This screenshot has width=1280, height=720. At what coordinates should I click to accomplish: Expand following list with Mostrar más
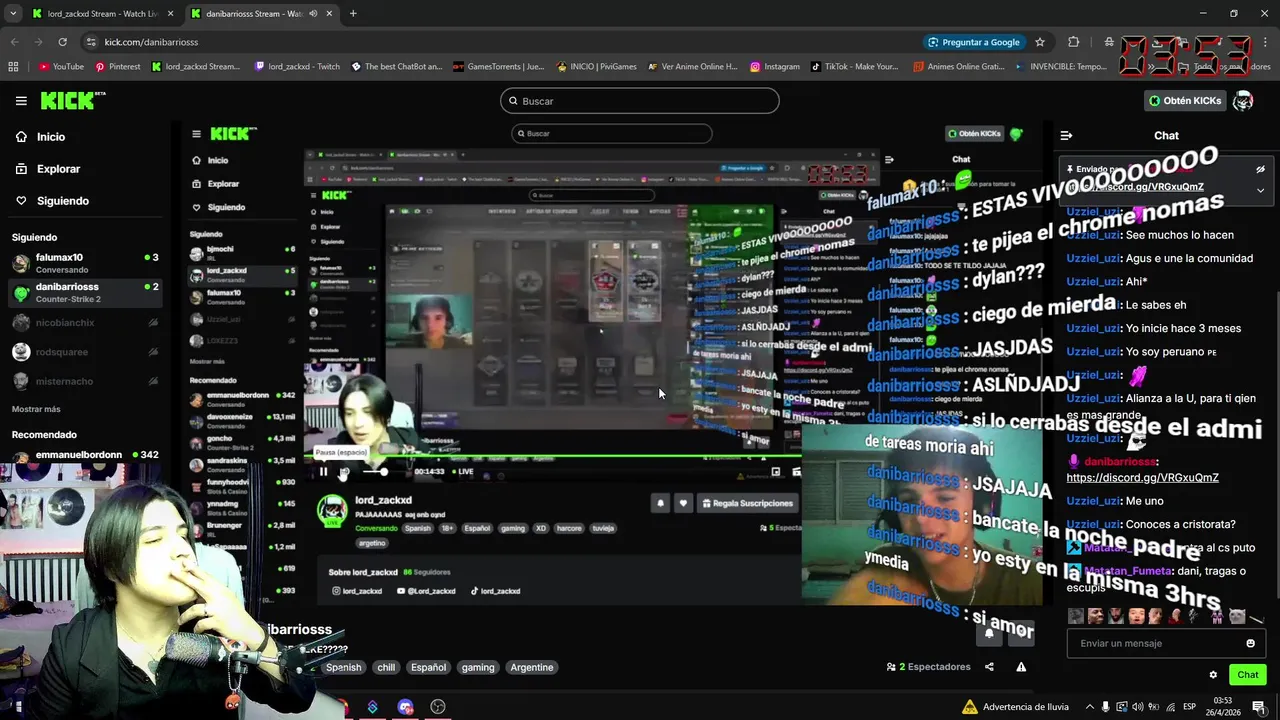(36, 409)
